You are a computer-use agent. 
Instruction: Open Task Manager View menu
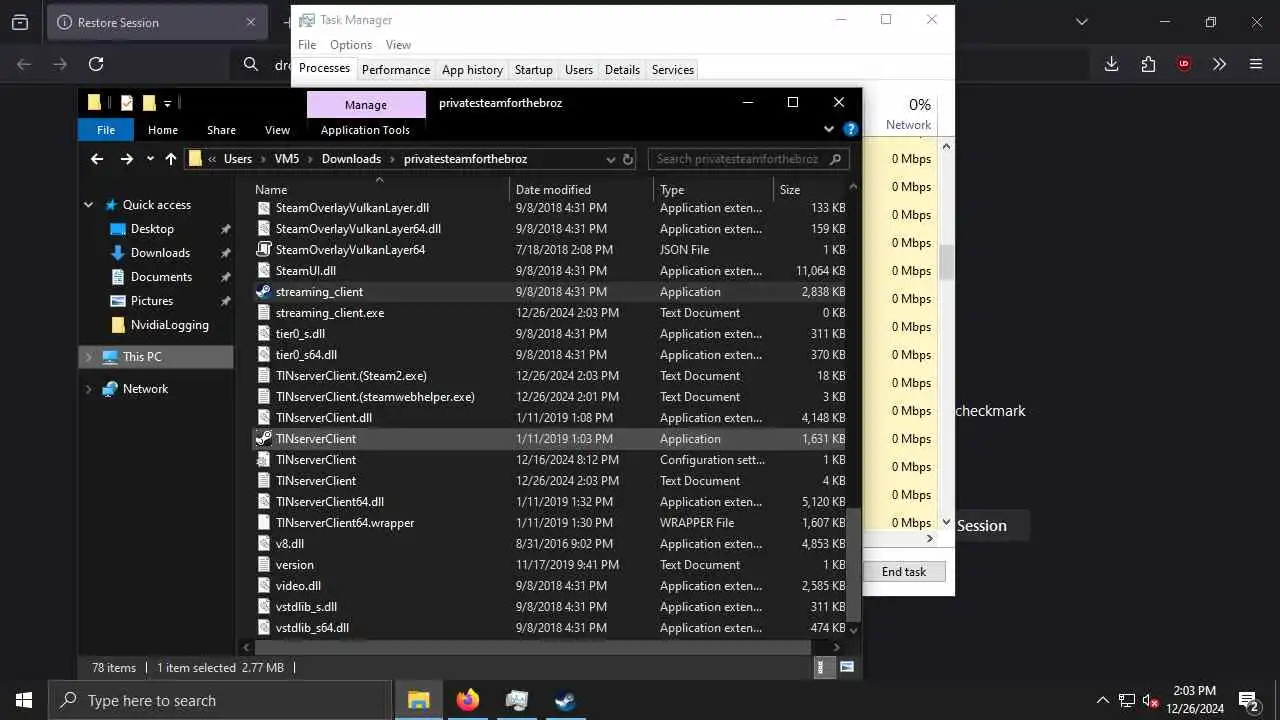tap(398, 45)
